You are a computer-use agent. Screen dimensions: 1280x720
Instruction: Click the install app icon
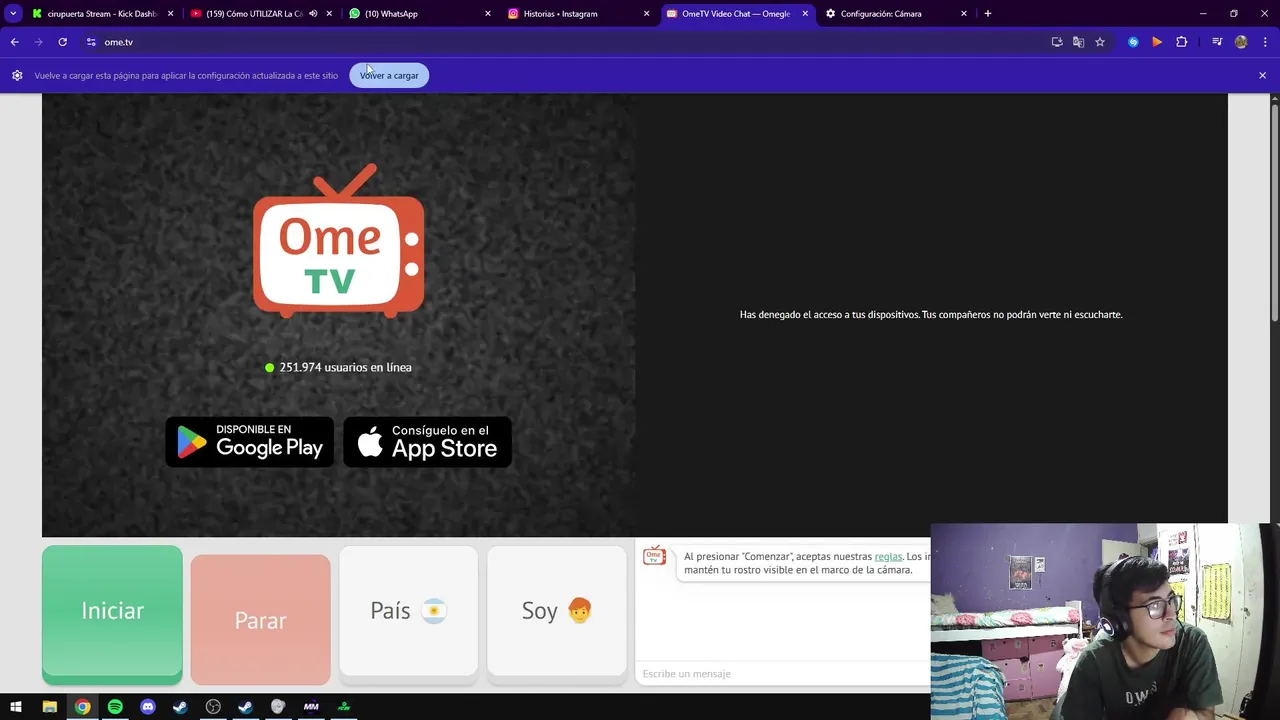(x=1057, y=42)
